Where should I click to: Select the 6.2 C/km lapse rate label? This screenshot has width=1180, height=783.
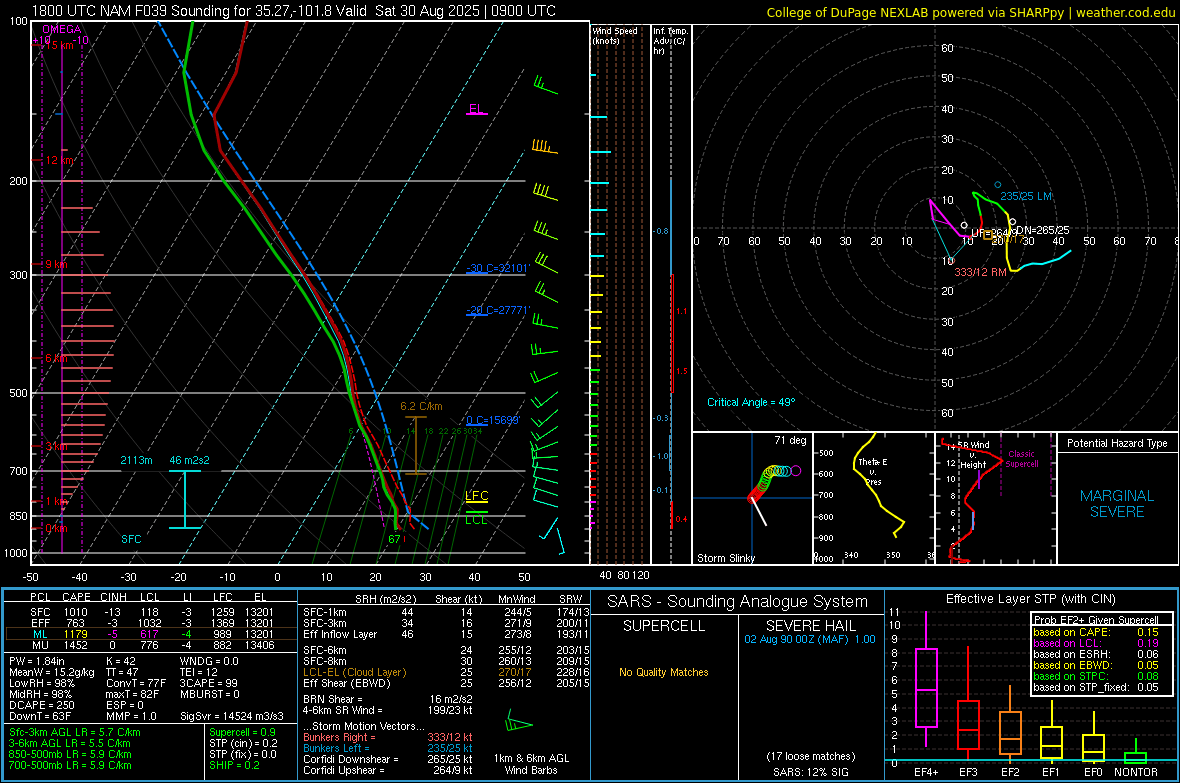[x=421, y=407]
